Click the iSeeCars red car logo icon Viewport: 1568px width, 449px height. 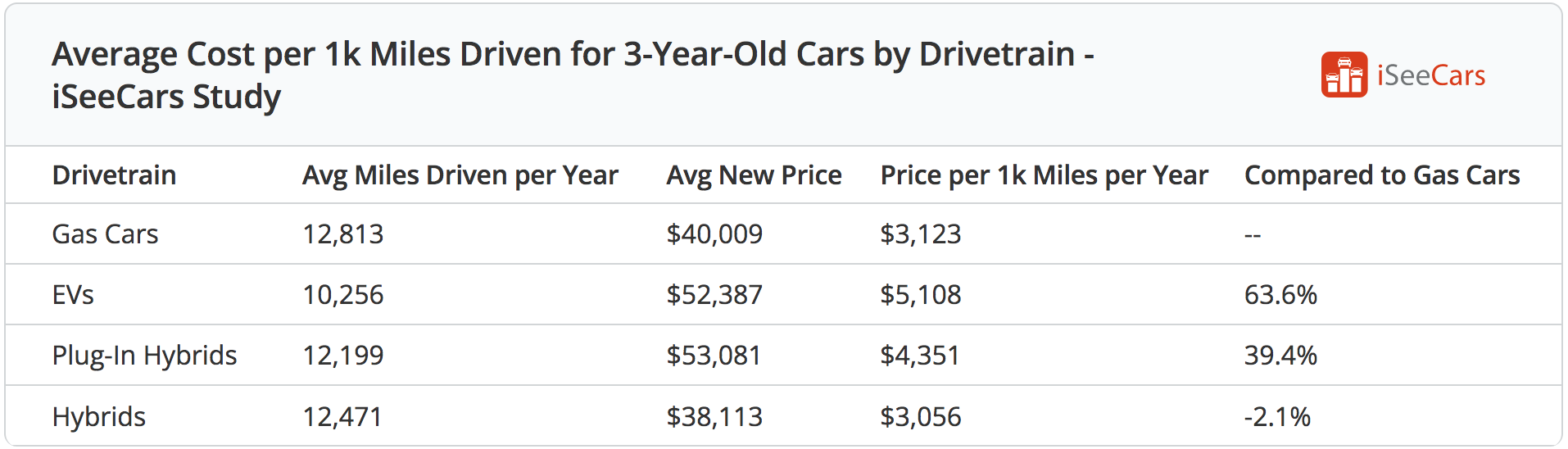point(1344,75)
